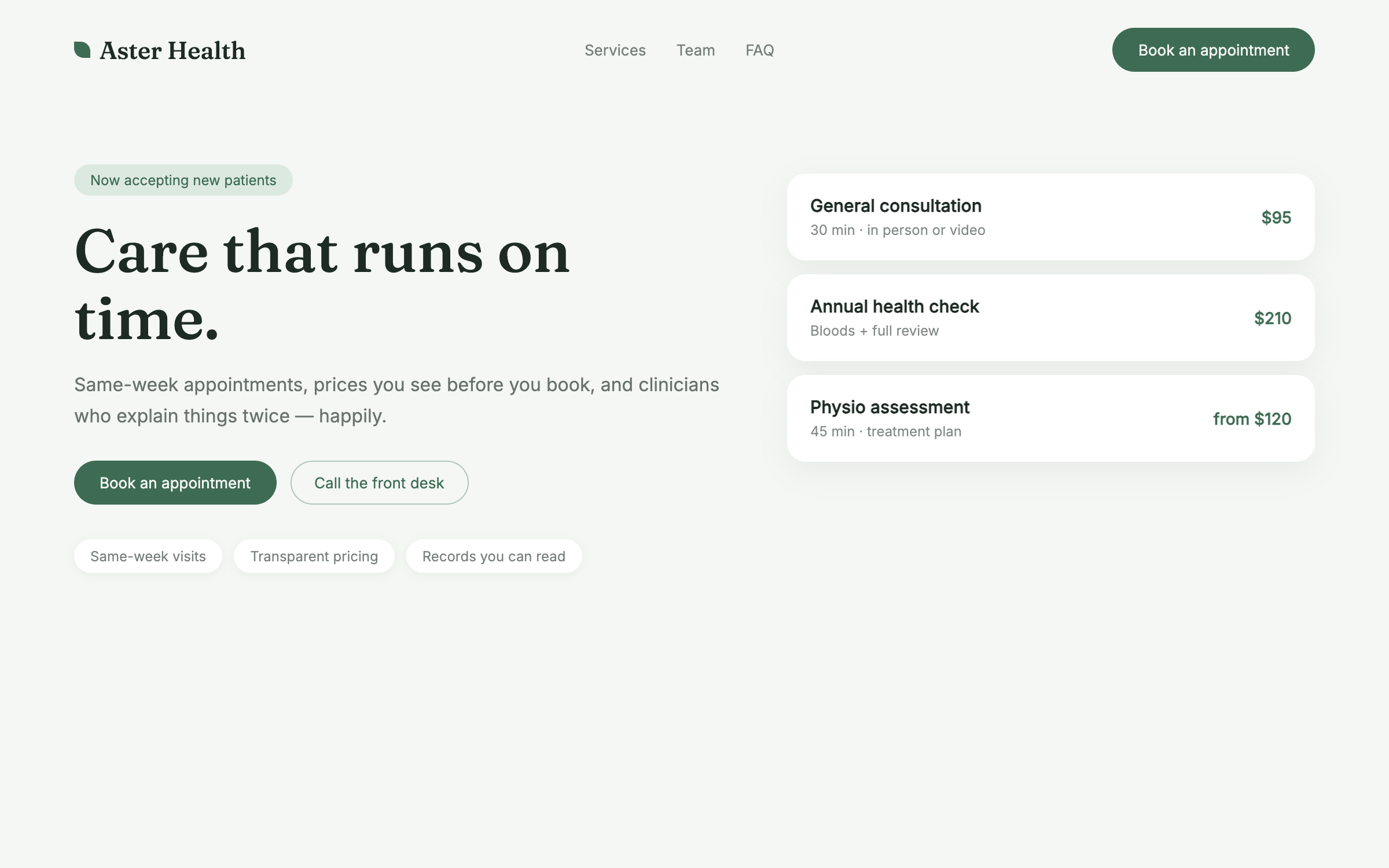Open the Aster Health brand name link

(x=172, y=50)
